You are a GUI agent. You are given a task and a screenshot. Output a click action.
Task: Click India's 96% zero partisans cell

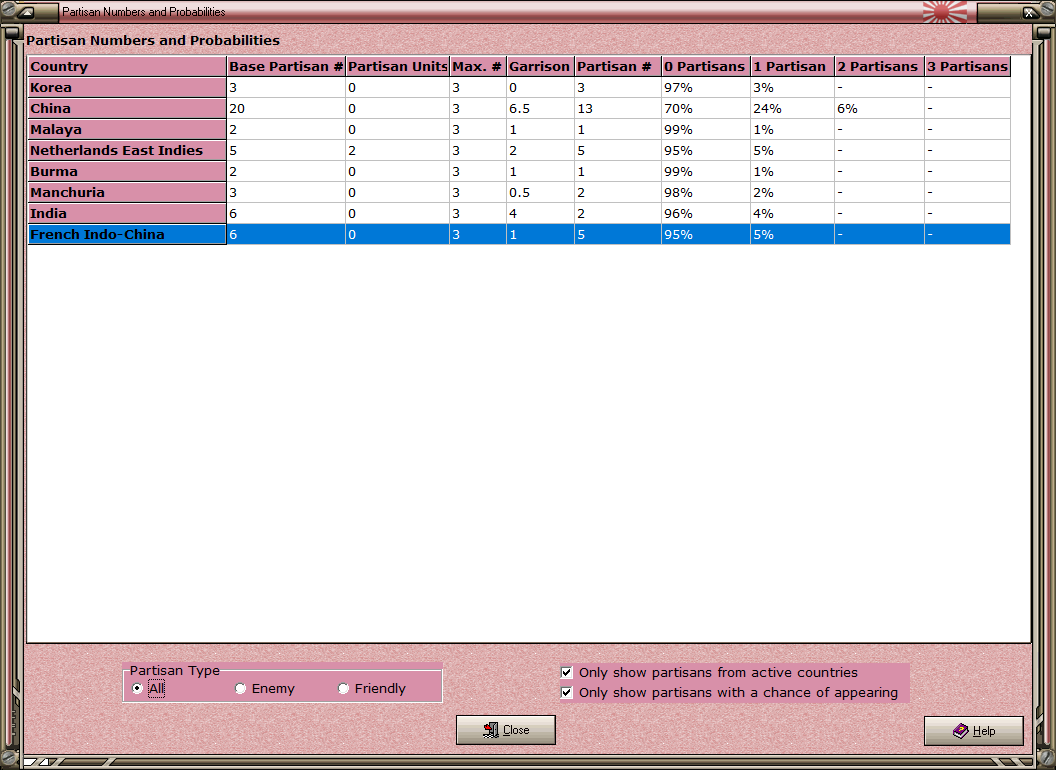tap(706, 213)
